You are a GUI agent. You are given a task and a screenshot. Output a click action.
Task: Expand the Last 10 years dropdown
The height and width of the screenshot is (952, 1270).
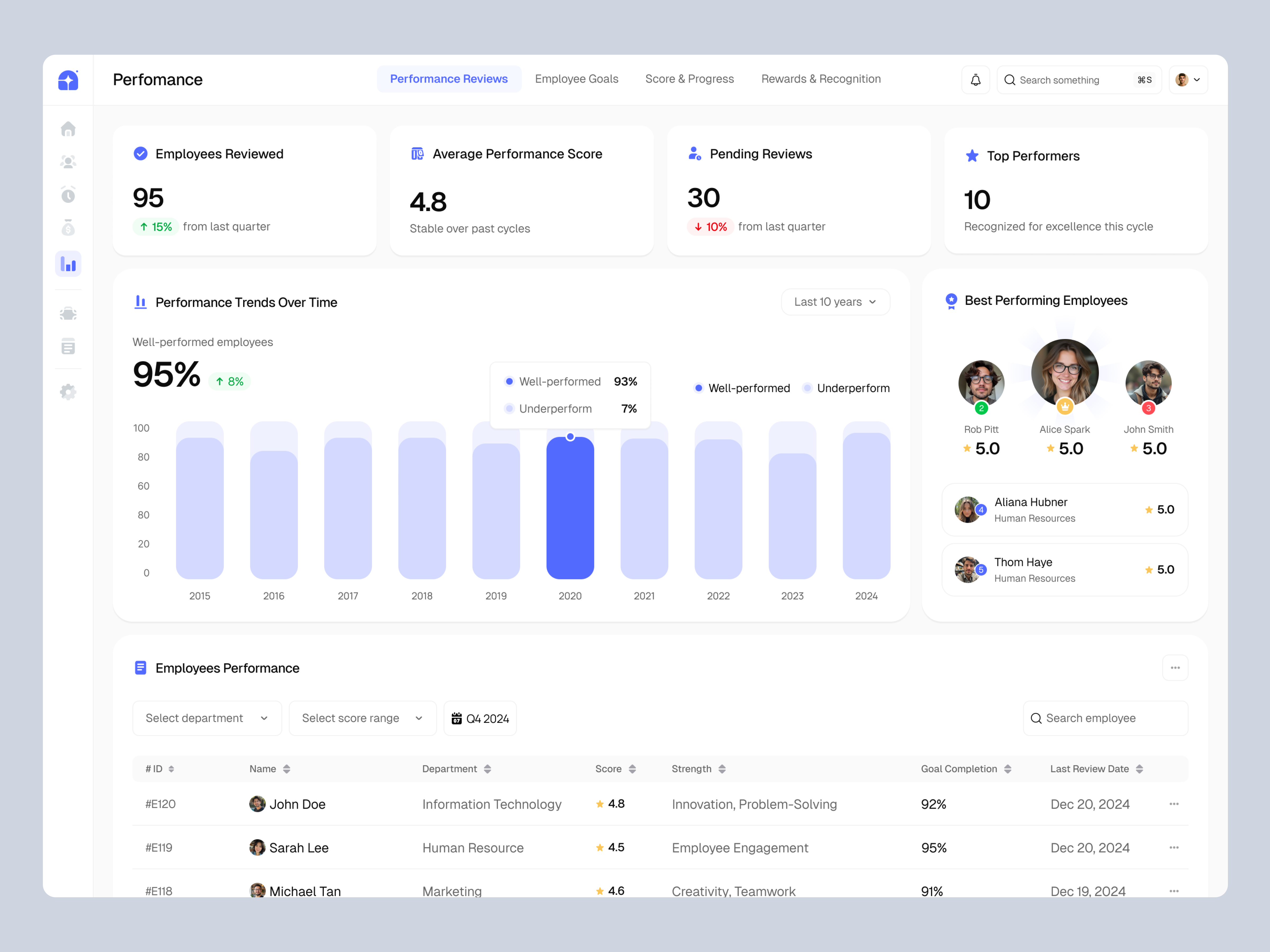click(835, 301)
